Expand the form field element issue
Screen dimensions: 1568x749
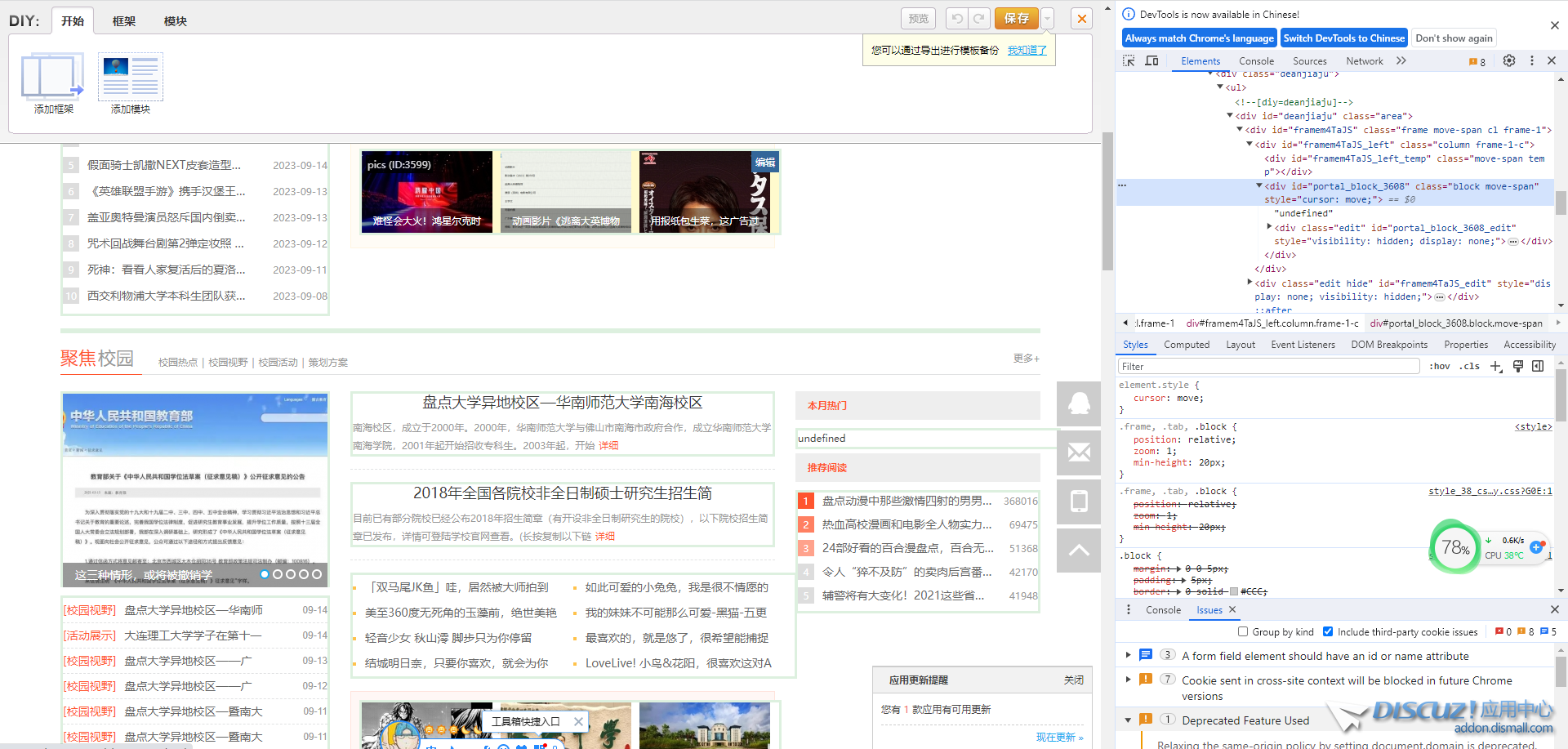(1129, 655)
